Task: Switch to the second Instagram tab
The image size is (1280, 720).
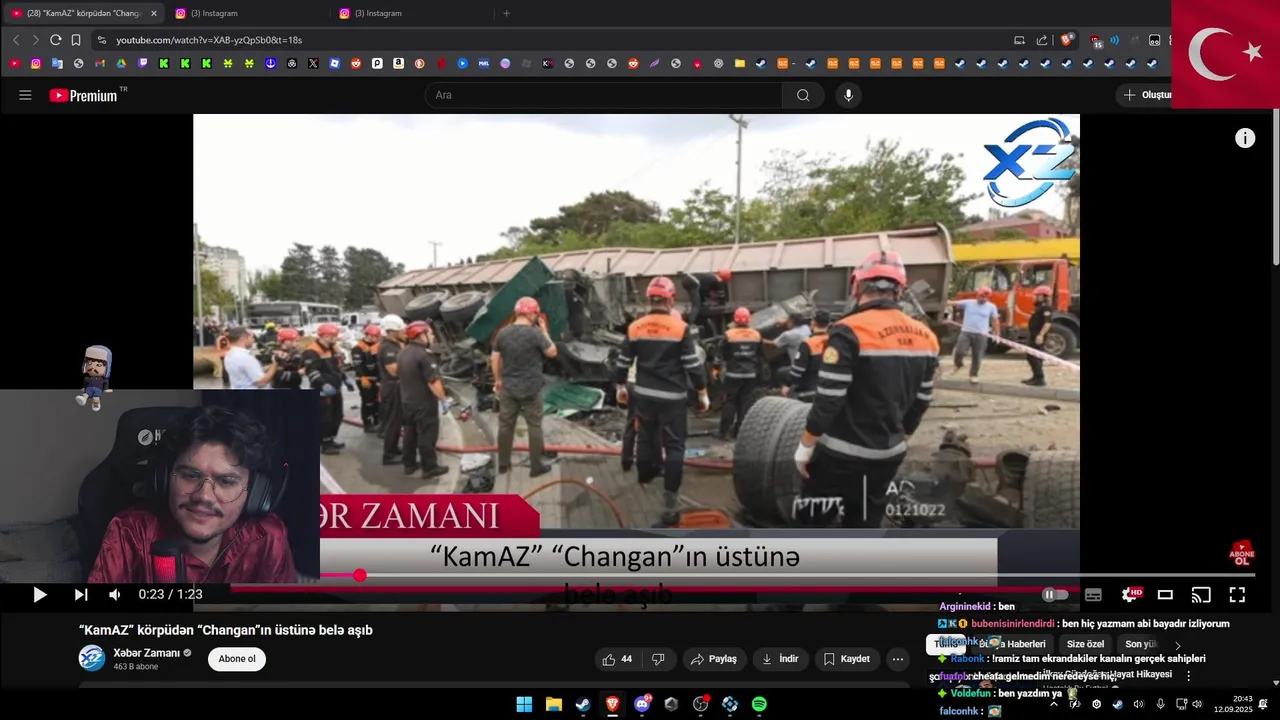Action: click(x=411, y=13)
